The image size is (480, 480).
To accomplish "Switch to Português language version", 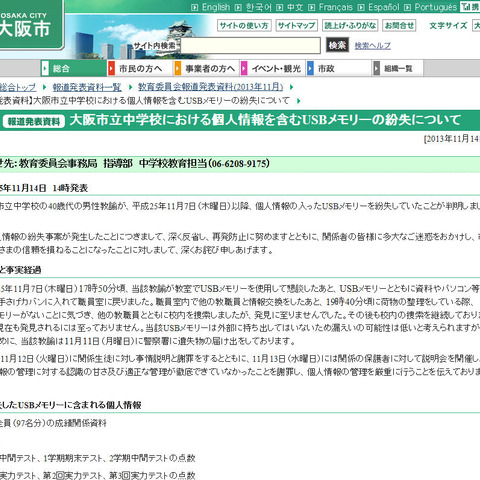I will (436, 7).
